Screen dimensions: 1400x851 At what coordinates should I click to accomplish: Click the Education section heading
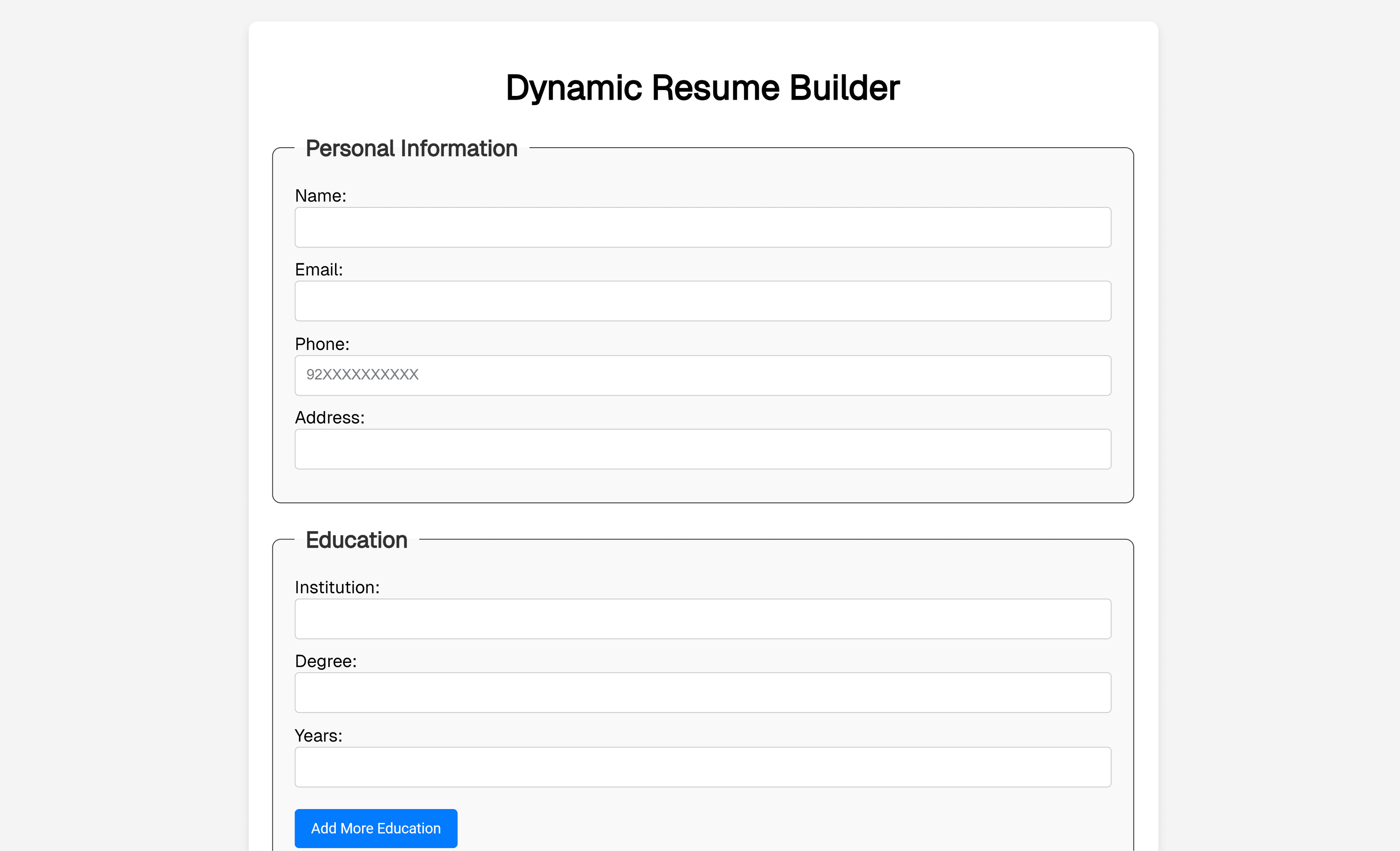pyautogui.click(x=356, y=540)
